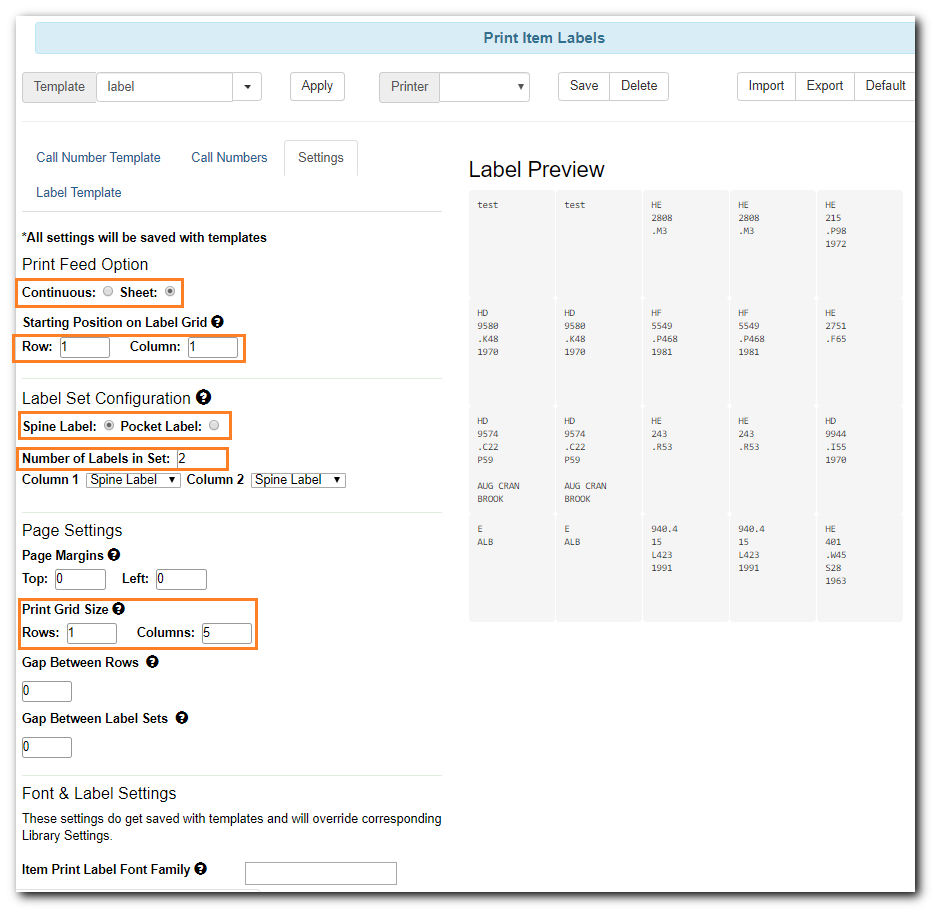The image size is (932, 909).
Task: Open the Column 2 label type dropdown
Action: tap(298, 480)
